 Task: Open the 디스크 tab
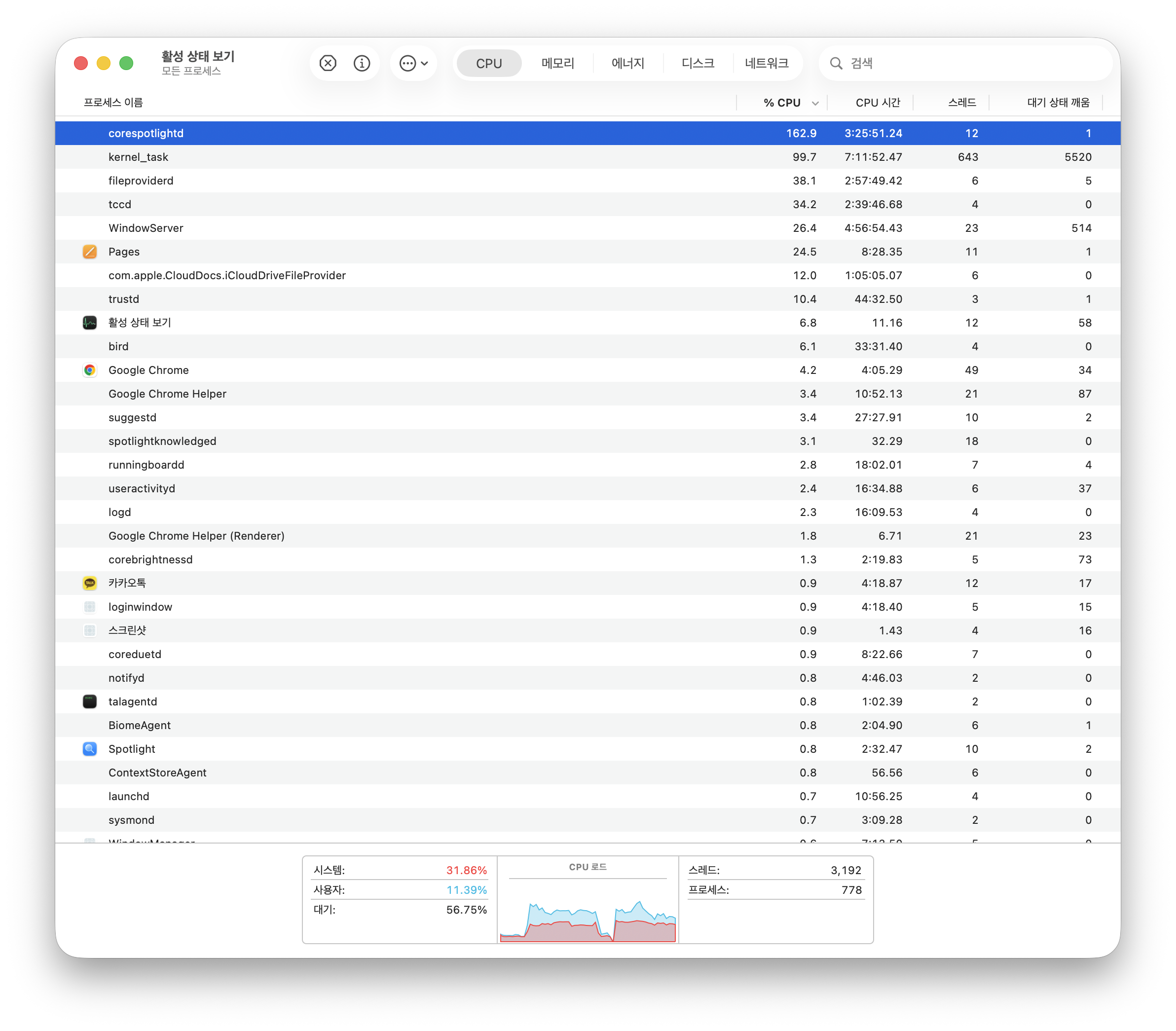[x=698, y=63]
